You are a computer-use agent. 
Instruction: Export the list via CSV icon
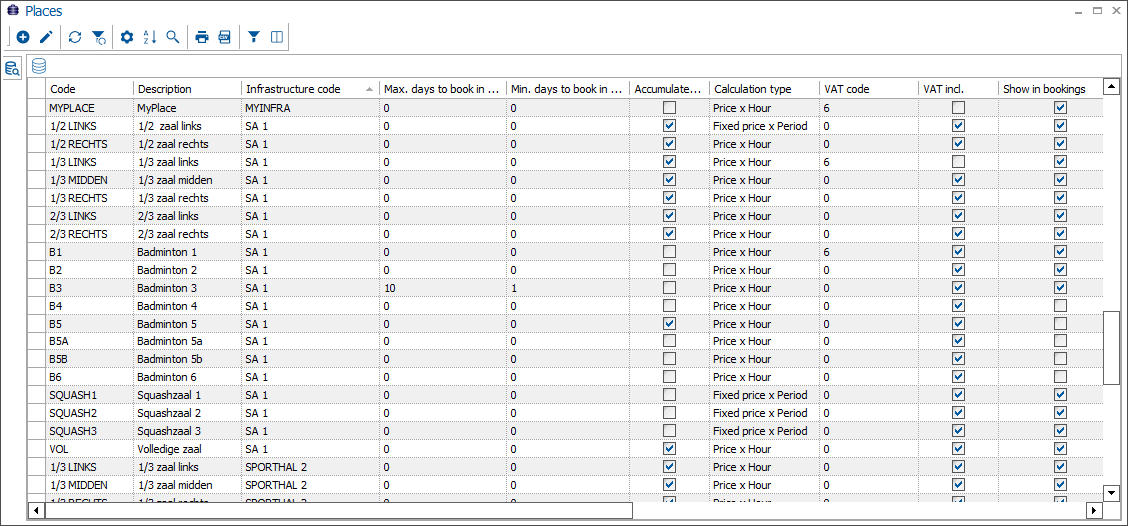pos(224,37)
